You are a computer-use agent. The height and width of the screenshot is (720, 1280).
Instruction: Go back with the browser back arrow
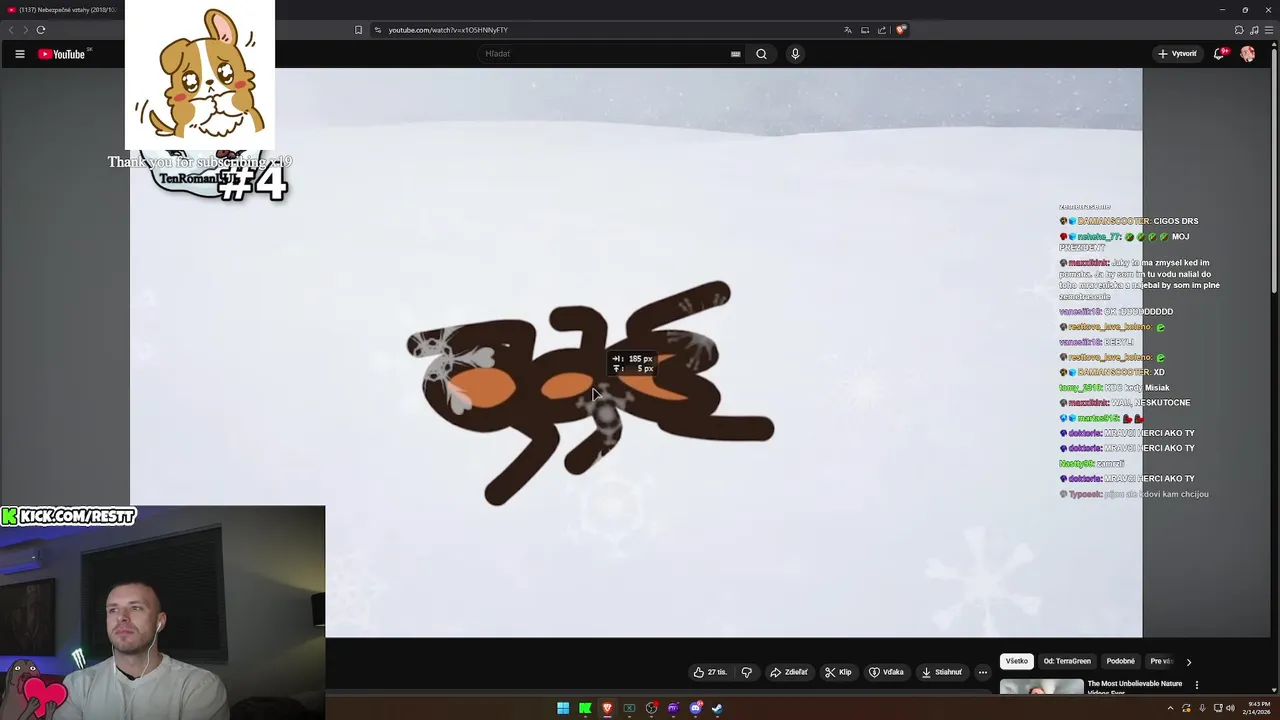pos(12,30)
